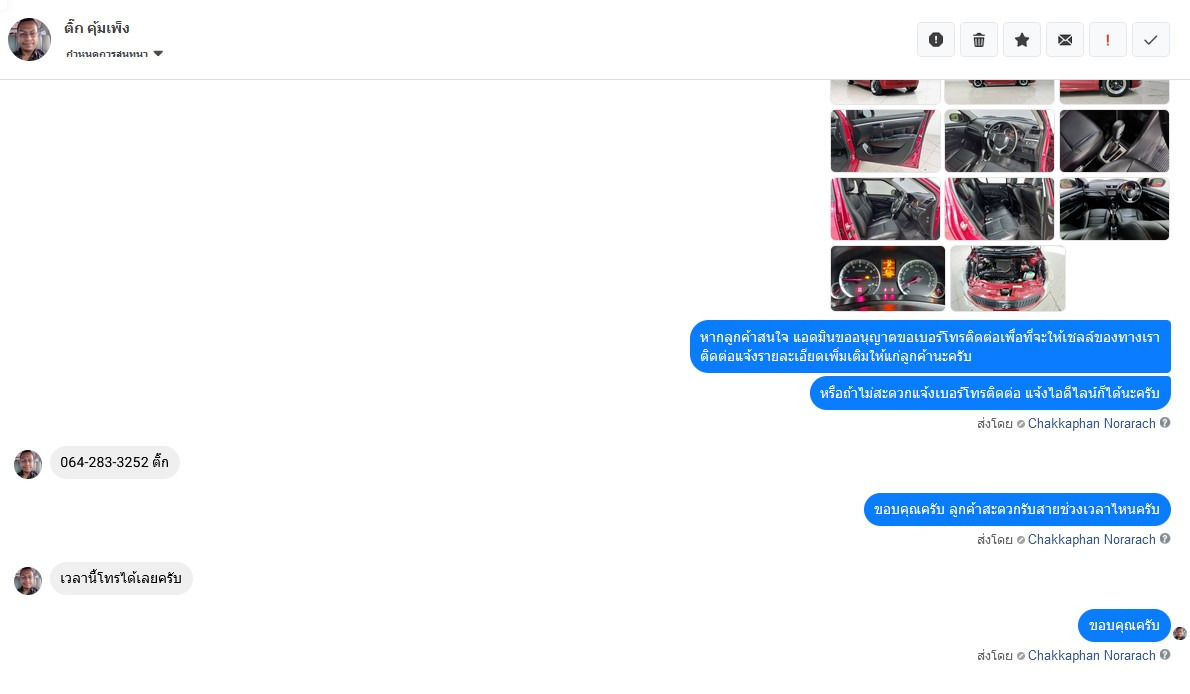Open customer profile picture in header
This screenshot has height=694, width=1190.
coord(30,39)
